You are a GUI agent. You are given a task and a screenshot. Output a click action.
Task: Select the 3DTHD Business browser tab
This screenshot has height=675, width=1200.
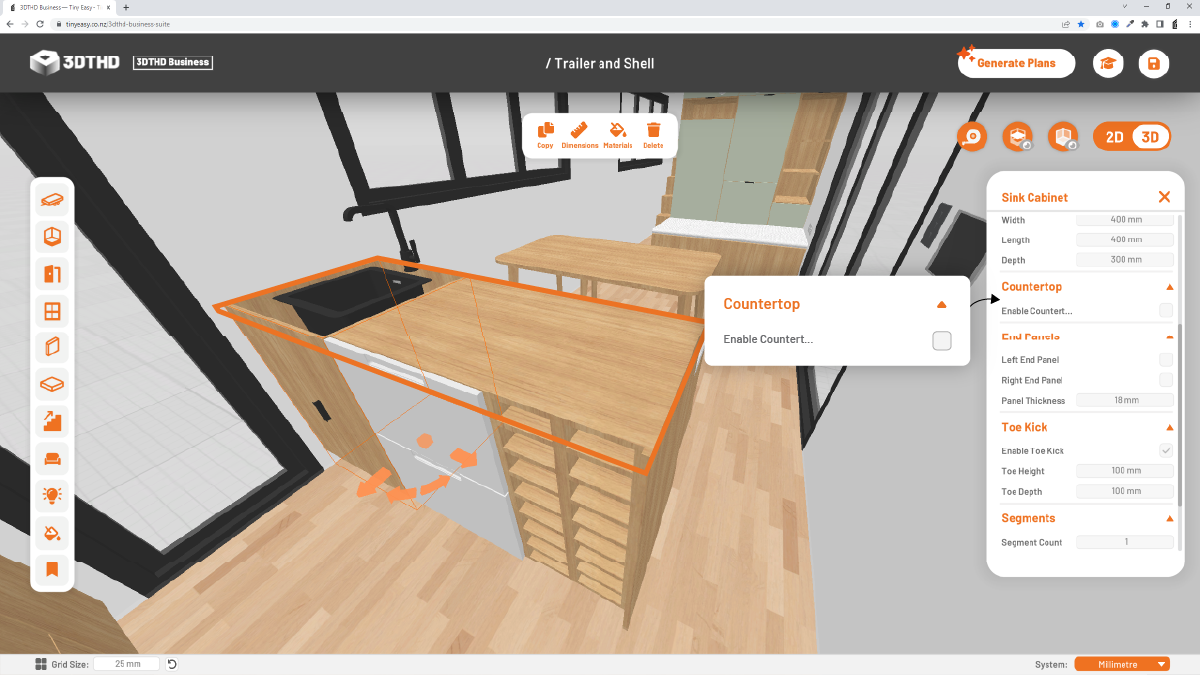point(60,7)
